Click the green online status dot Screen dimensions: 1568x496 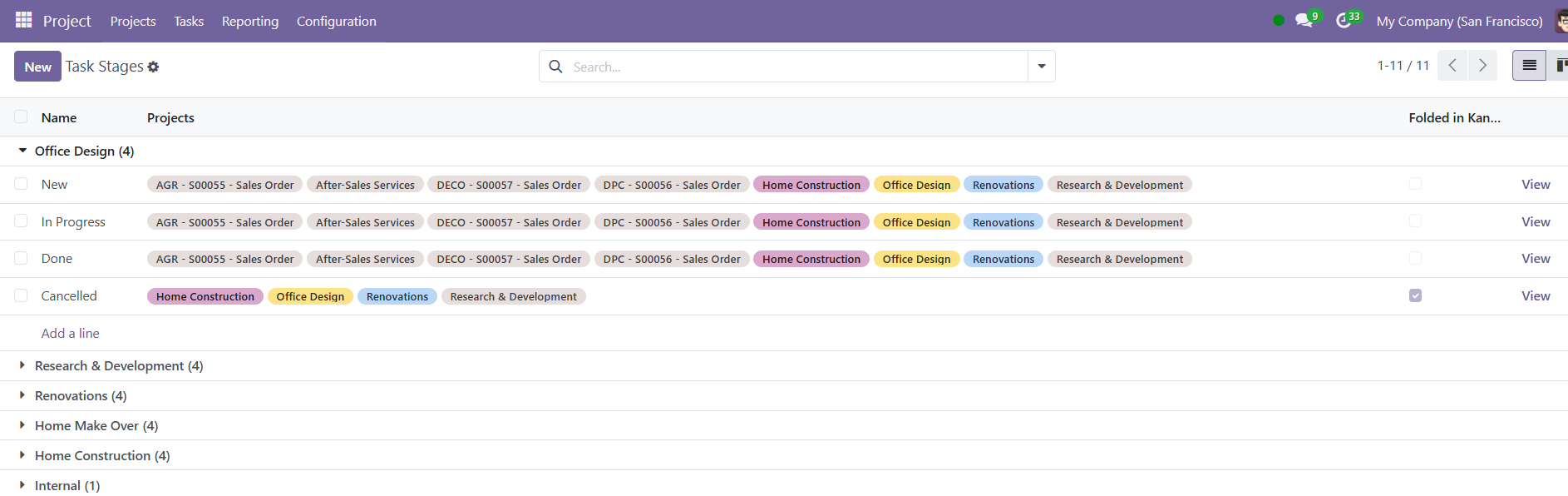tap(1279, 21)
